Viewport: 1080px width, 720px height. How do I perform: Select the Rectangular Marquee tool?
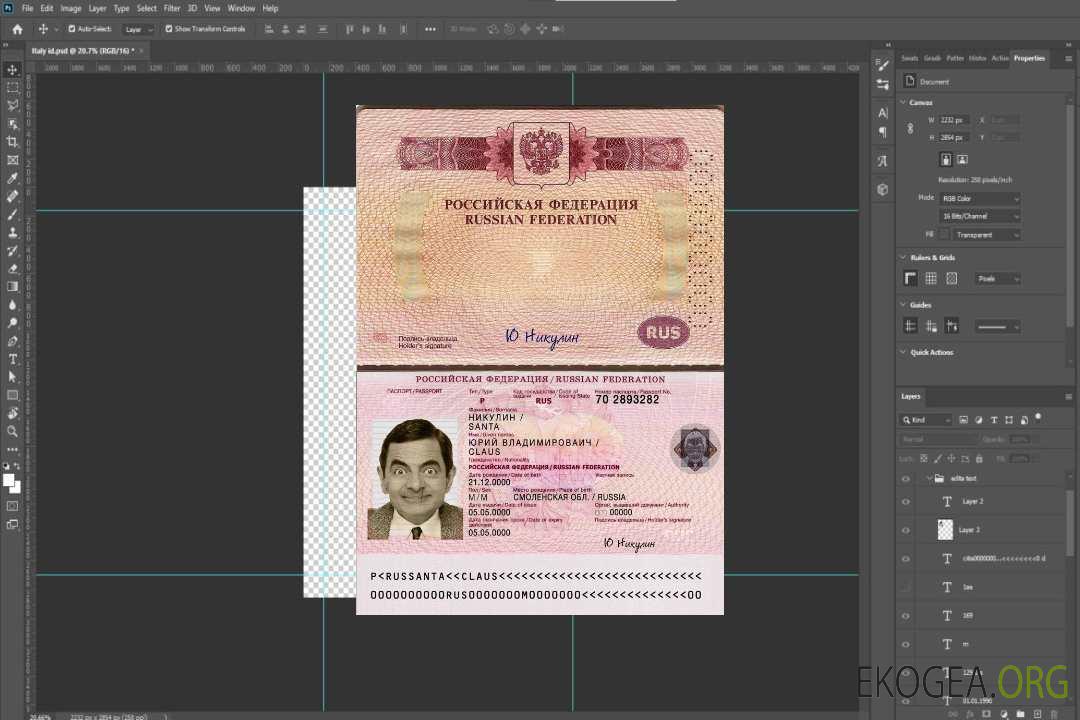click(x=12, y=88)
